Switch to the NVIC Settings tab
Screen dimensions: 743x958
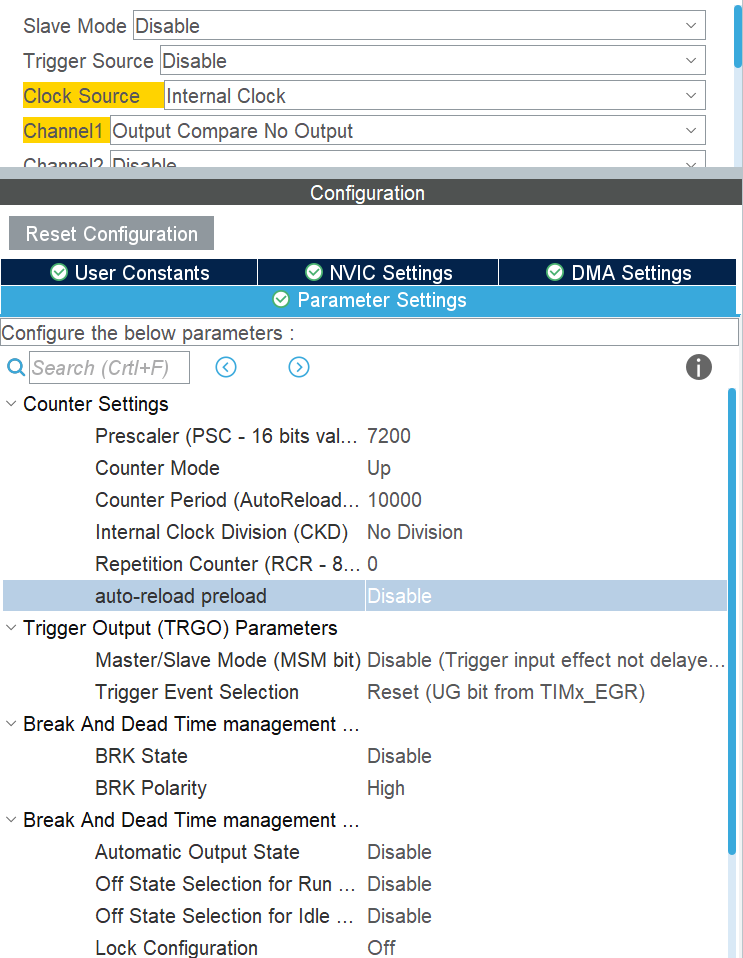point(378,272)
